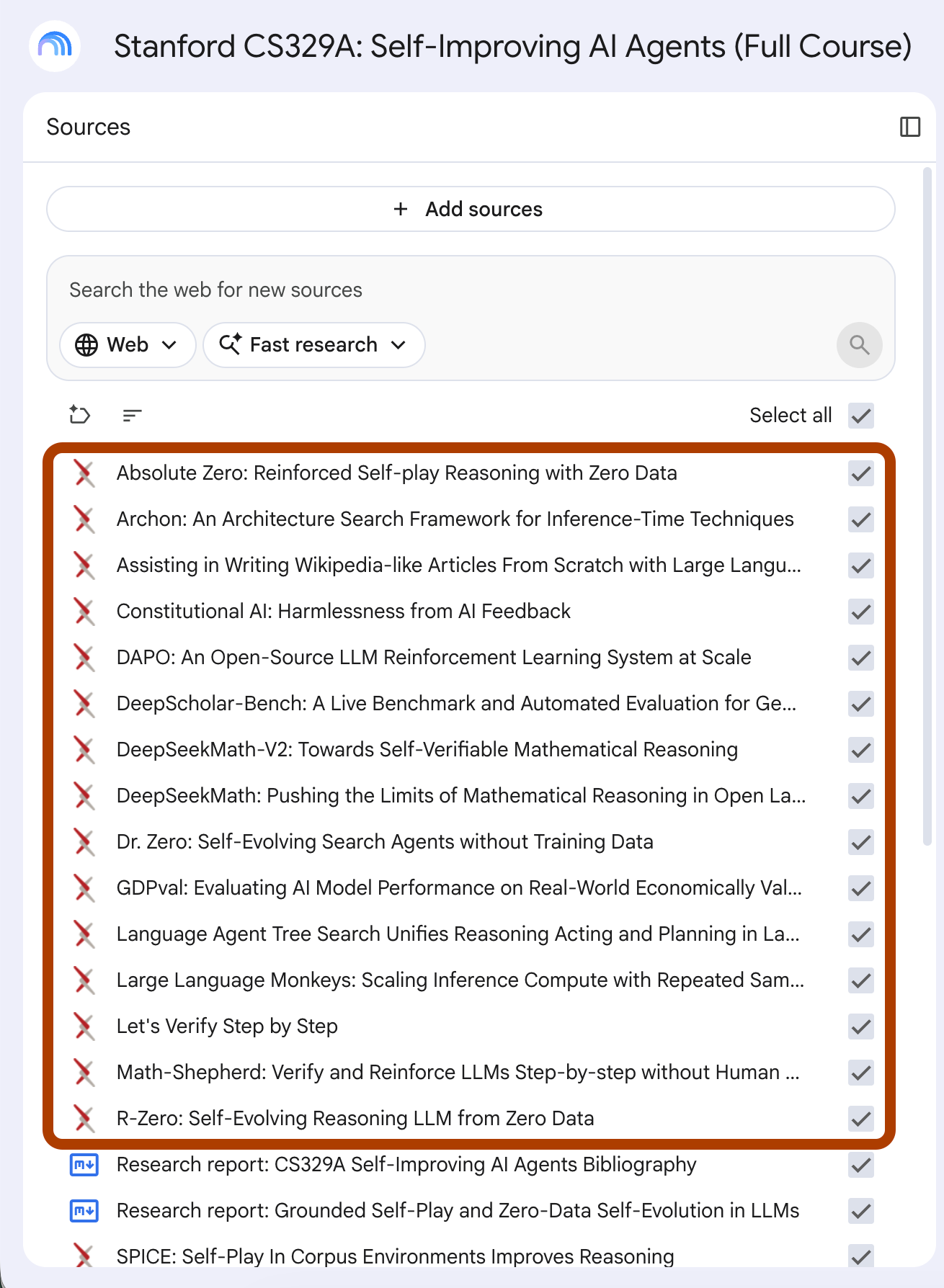Open the Web source type dropdown

(128, 345)
